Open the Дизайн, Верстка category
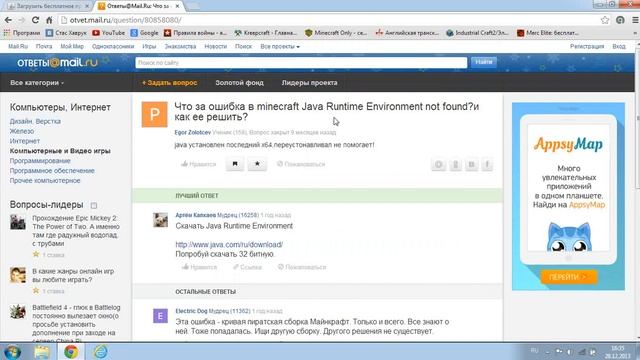Screen dimensions: 640x360 [35, 121]
